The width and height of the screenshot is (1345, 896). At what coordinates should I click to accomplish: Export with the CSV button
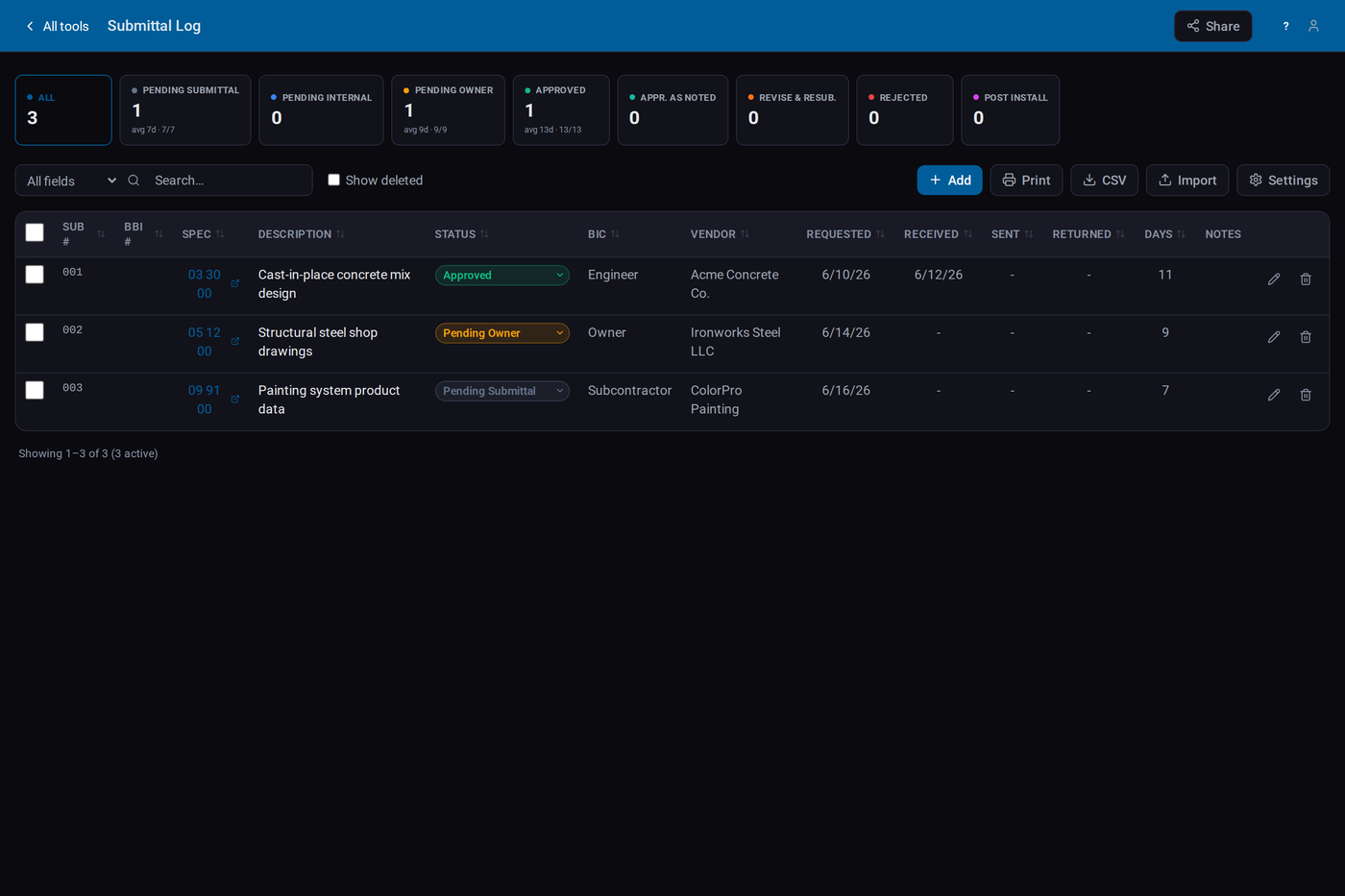click(x=1105, y=181)
